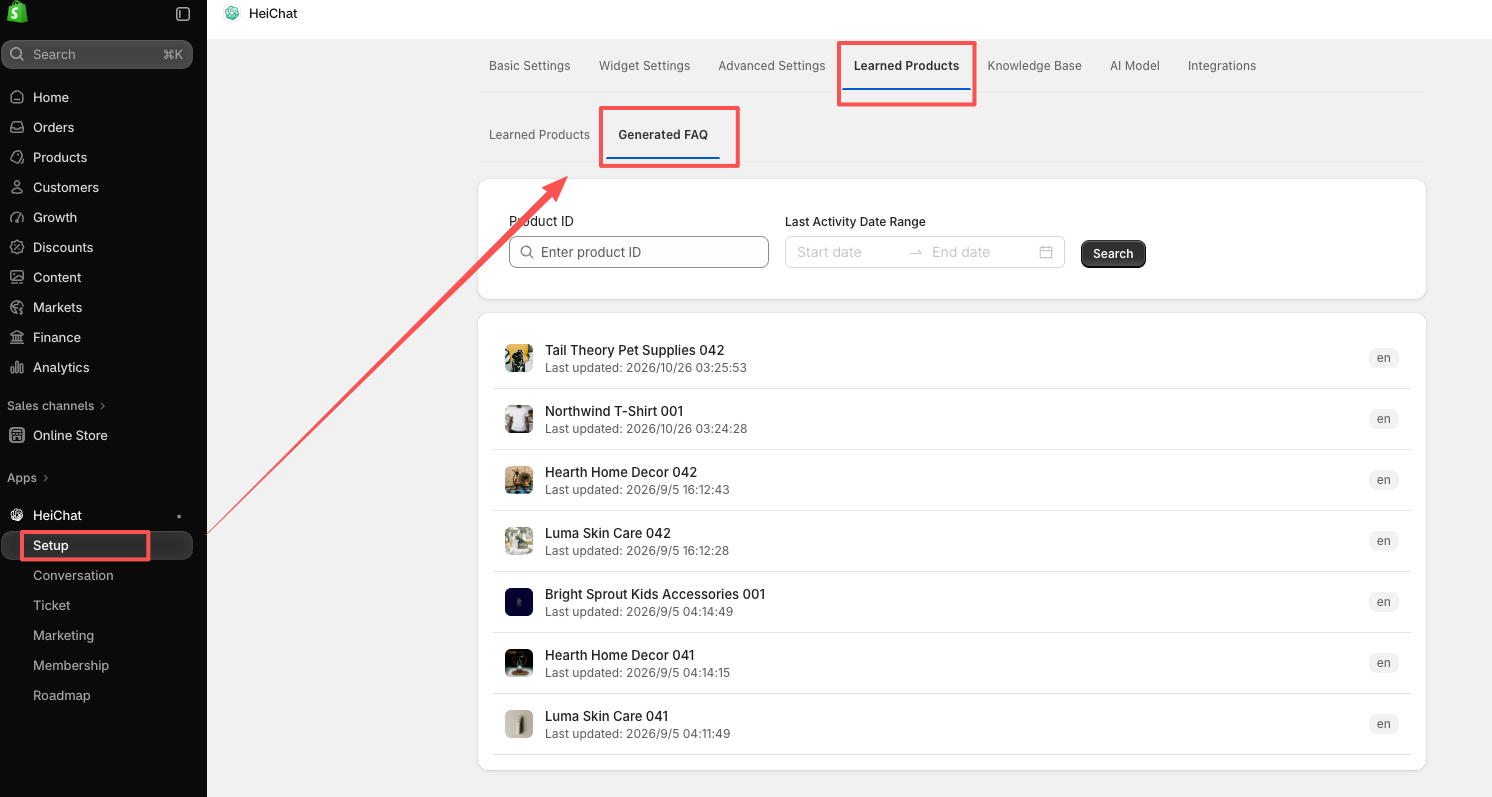Open Tail Theory Pet Supplies 042 thumbnail
Screen dimensions: 1492x797
(519, 358)
